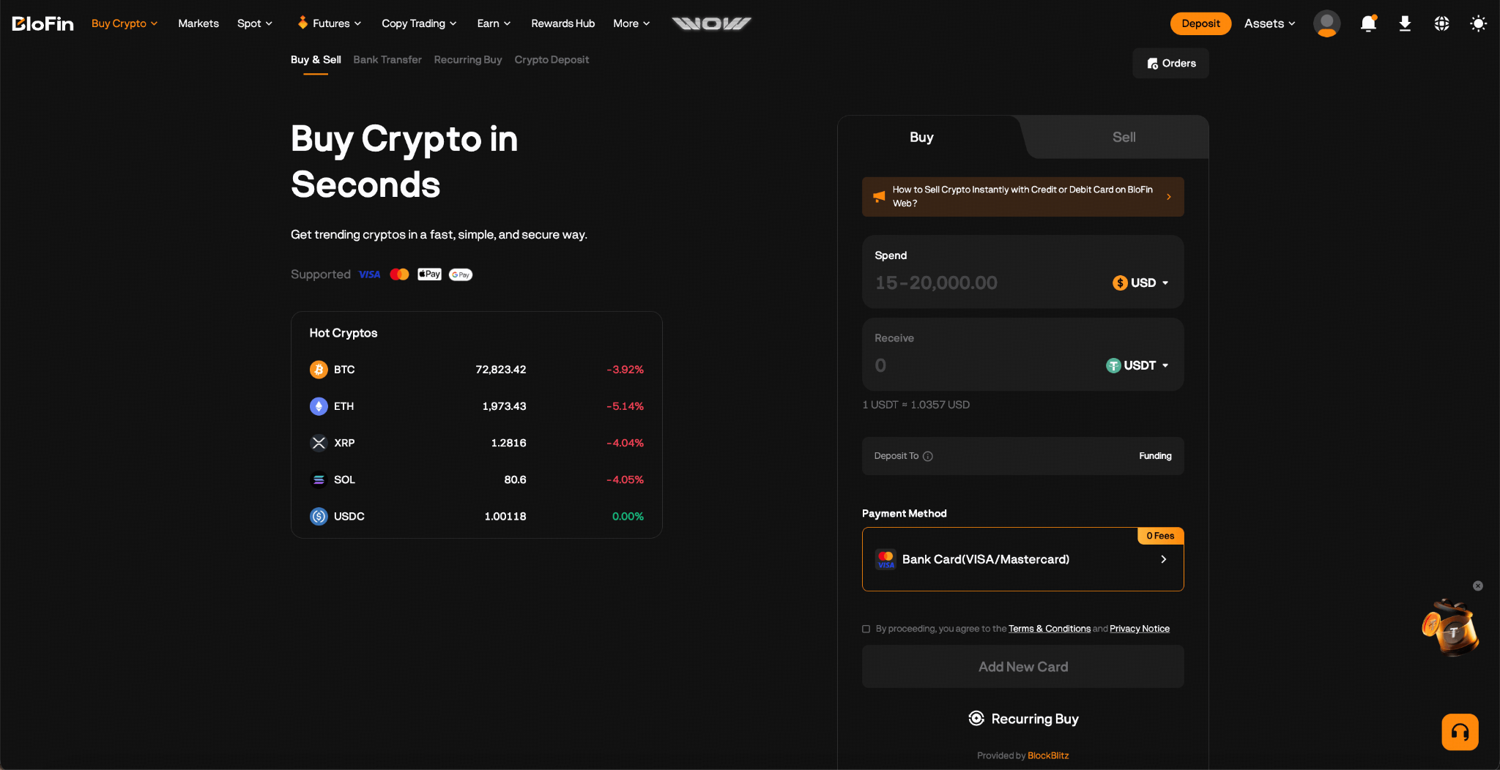Click the megaphone announcement icon
The image size is (1500, 770).
[879, 197]
